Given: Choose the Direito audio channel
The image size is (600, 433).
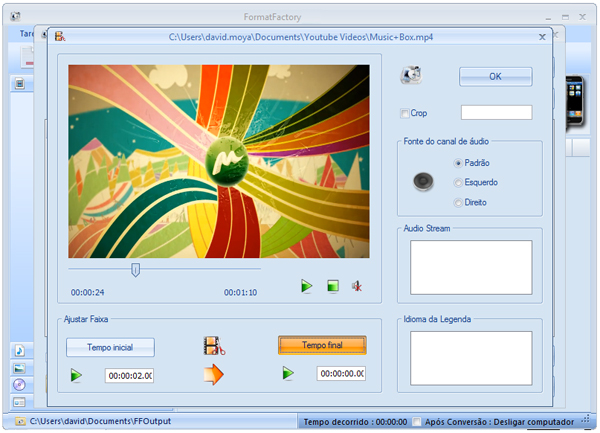Looking at the screenshot, I should pos(458,202).
